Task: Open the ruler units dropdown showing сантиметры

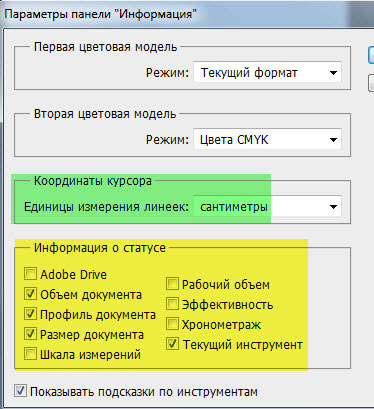Action: click(x=267, y=206)
